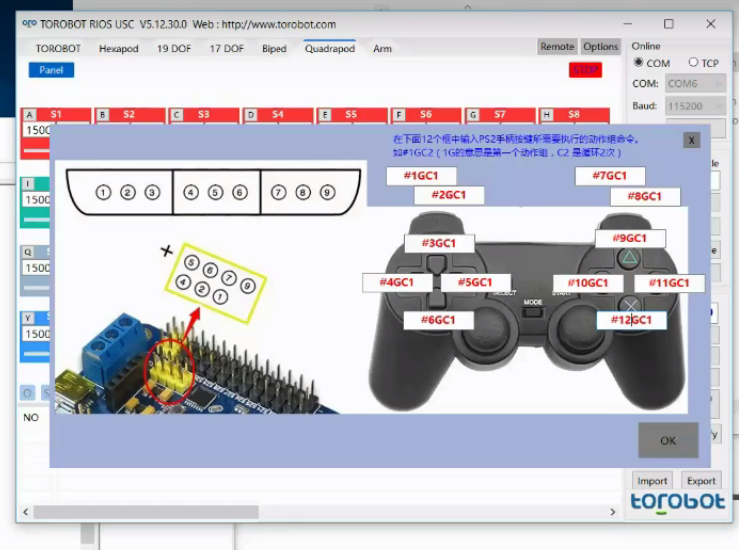The image size is (739, 550).
Task: Switch to the Hexapod tab
Action: click(x=119, y=49)
